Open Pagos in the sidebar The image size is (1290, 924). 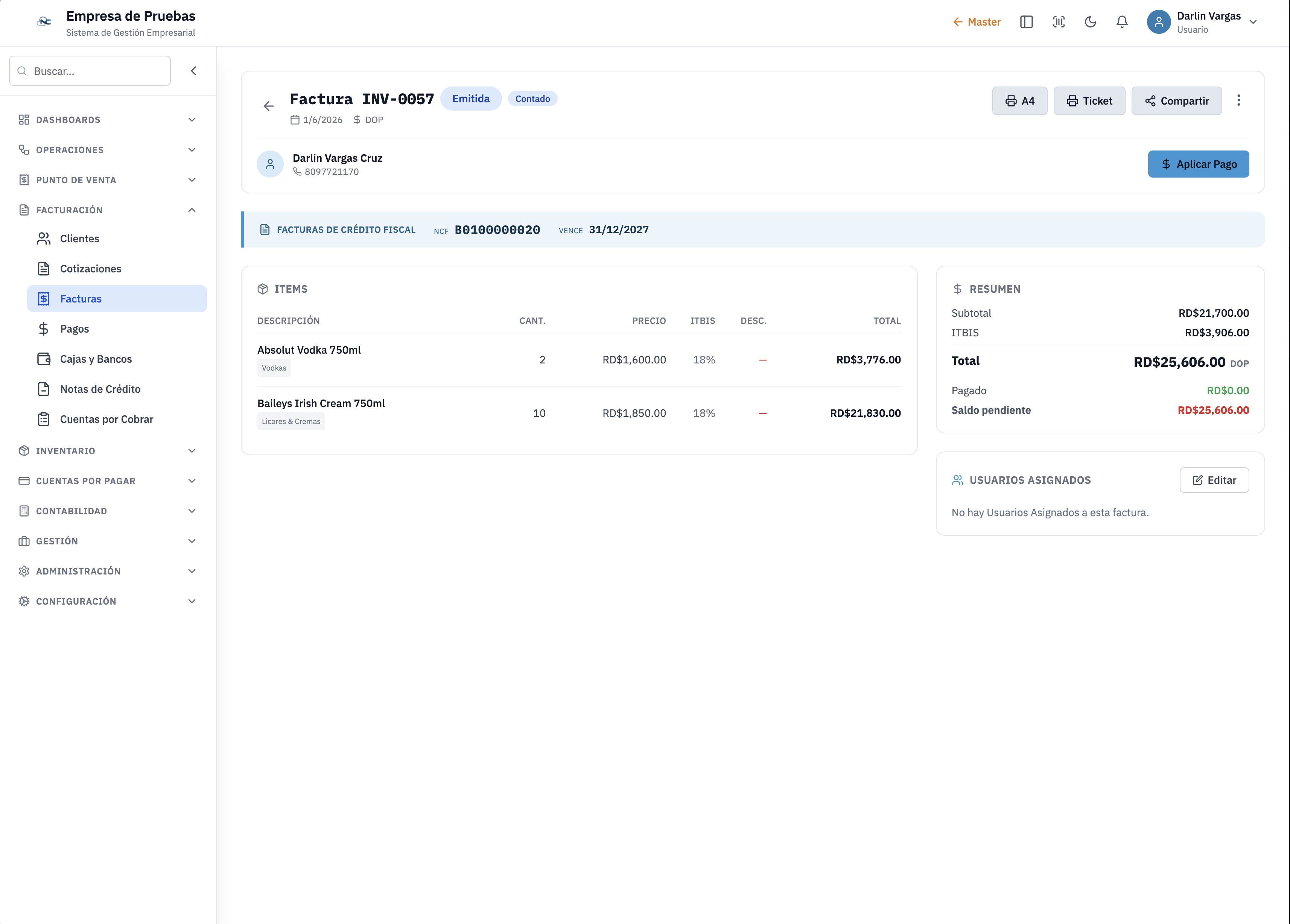(x=117, y=329)
